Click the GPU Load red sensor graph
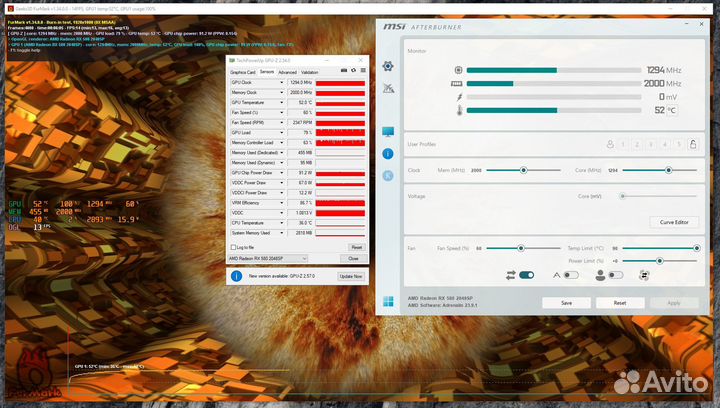Screen dimensions: 720x408 [x=340, y=133]
